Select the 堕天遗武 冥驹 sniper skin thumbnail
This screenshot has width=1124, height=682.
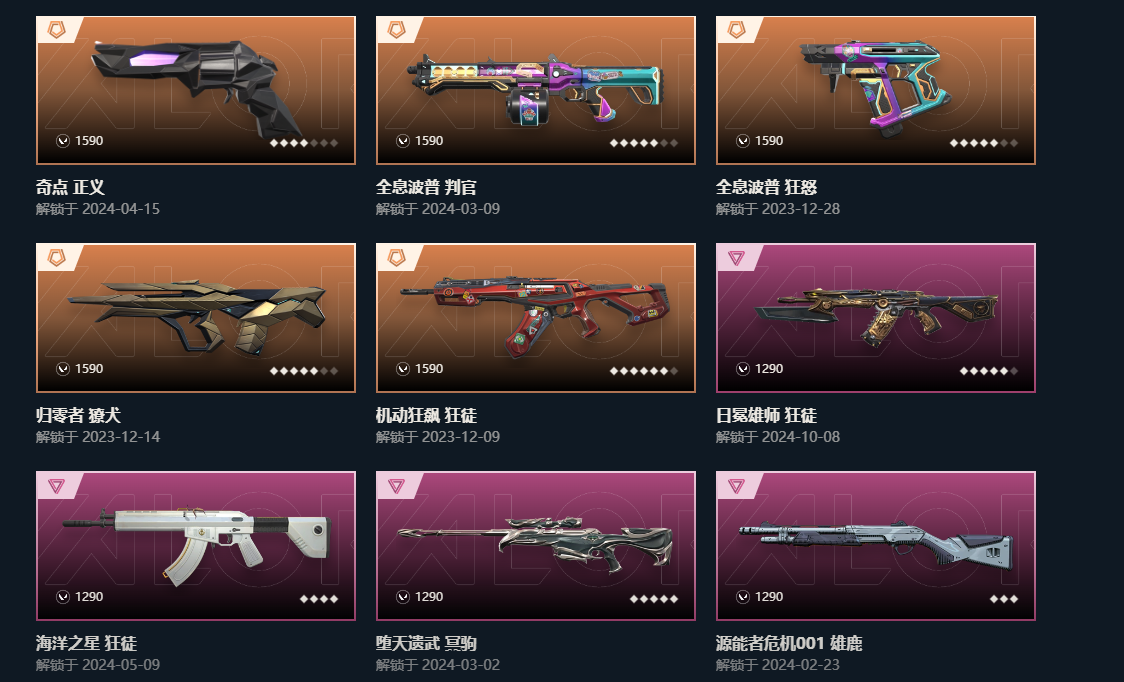tap(535, 546)
